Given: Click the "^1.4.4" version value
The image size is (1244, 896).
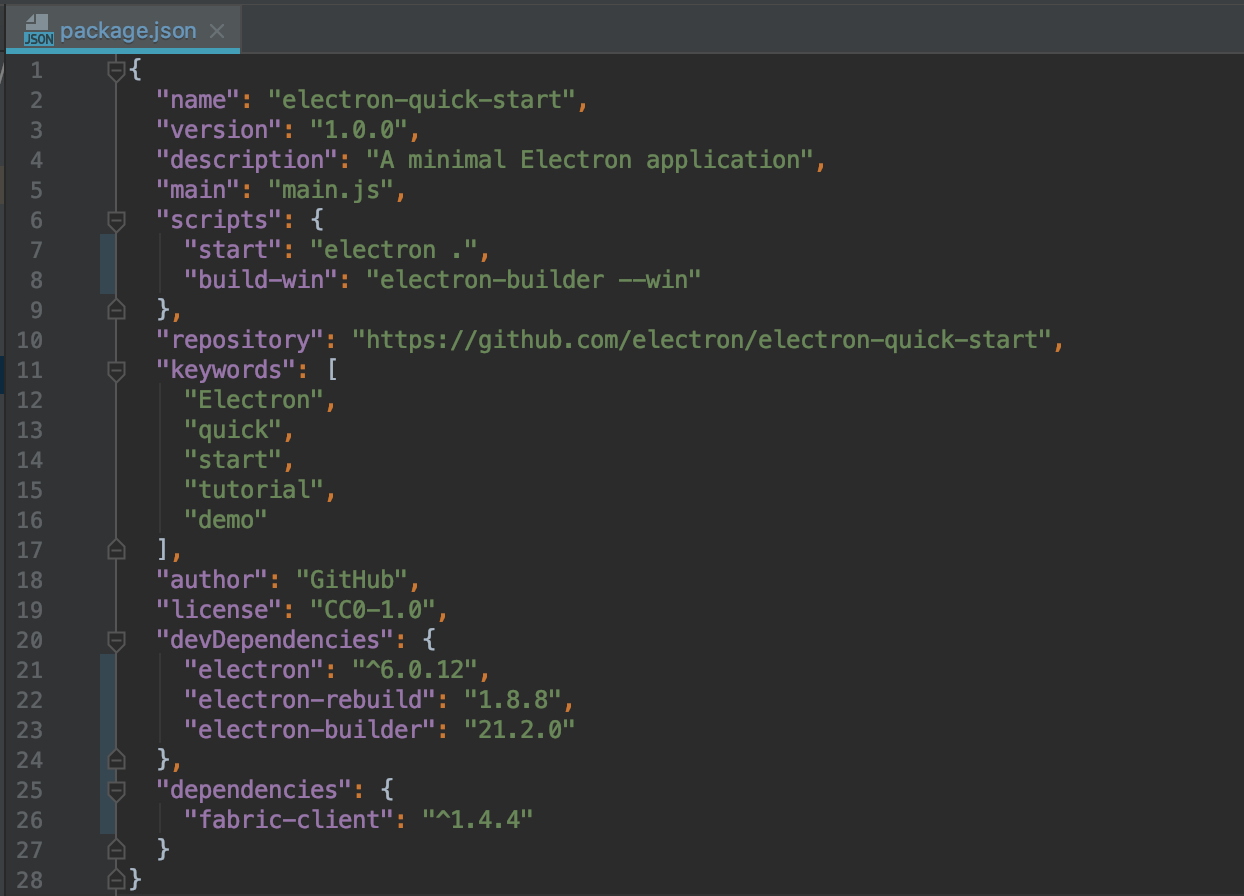Looking at the screenshot, I should coord(479,820).
